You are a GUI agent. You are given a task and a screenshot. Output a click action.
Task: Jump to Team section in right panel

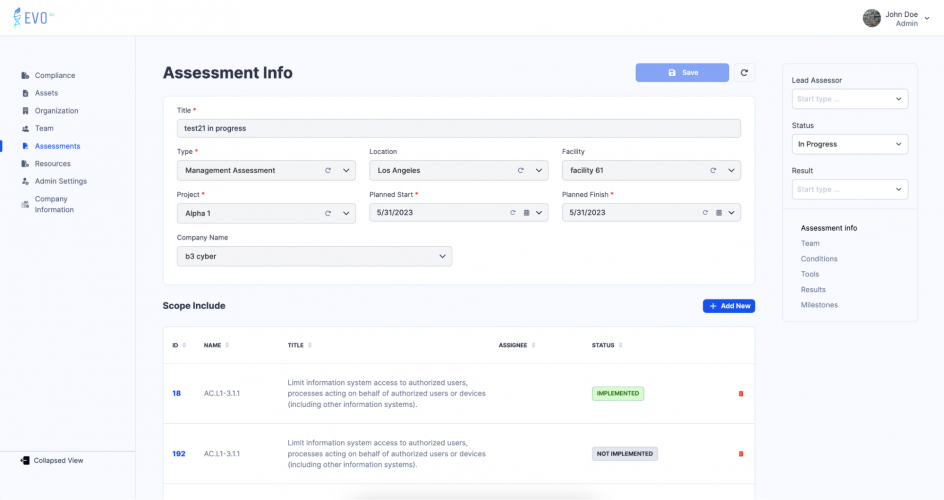810,244
